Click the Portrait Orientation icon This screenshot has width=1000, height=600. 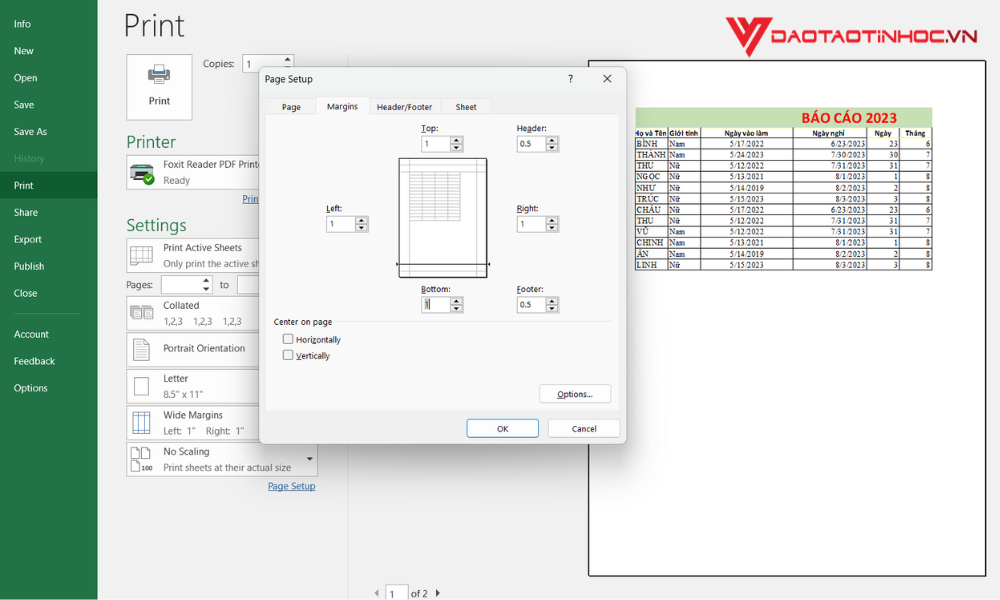pyautogui.click(x=140, y=348)
